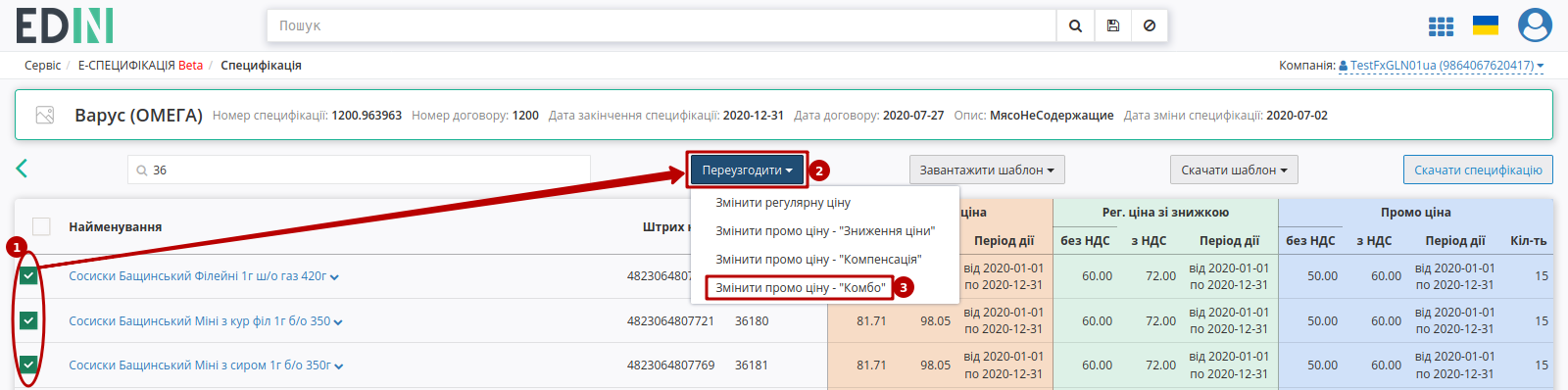Viewport: 1568px width, 390px height.
Task: Open the Скачати шаблон dropdown
Action: [x=1234, y=170]
